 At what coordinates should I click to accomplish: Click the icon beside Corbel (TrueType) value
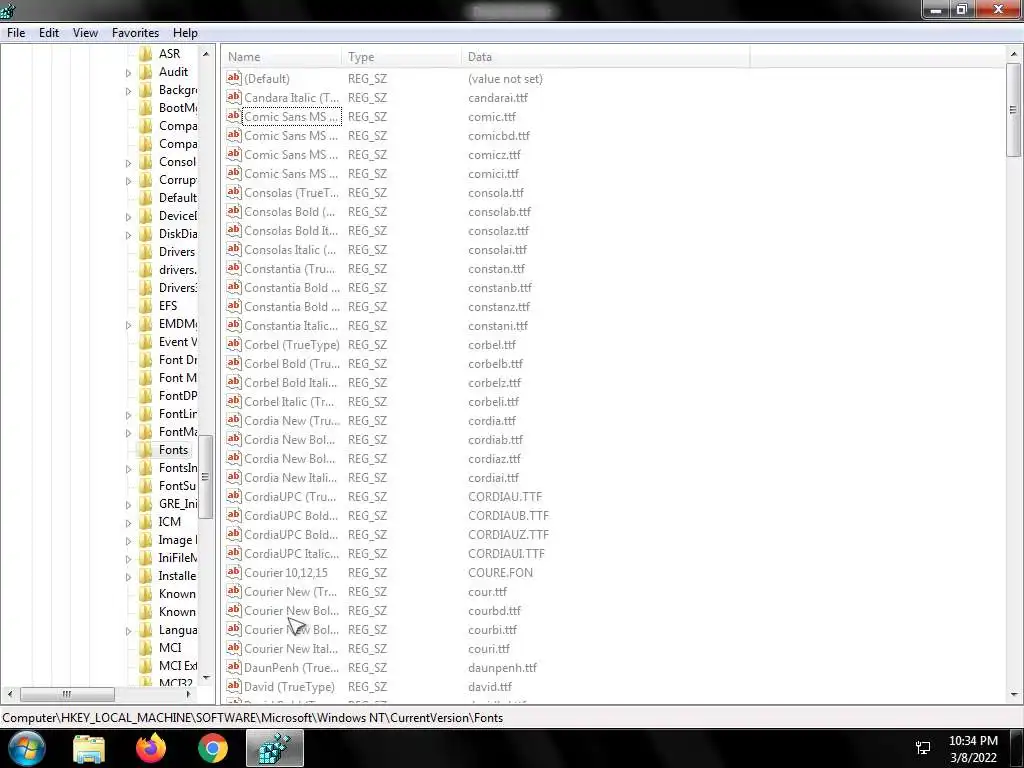click(x=234, y=344)
